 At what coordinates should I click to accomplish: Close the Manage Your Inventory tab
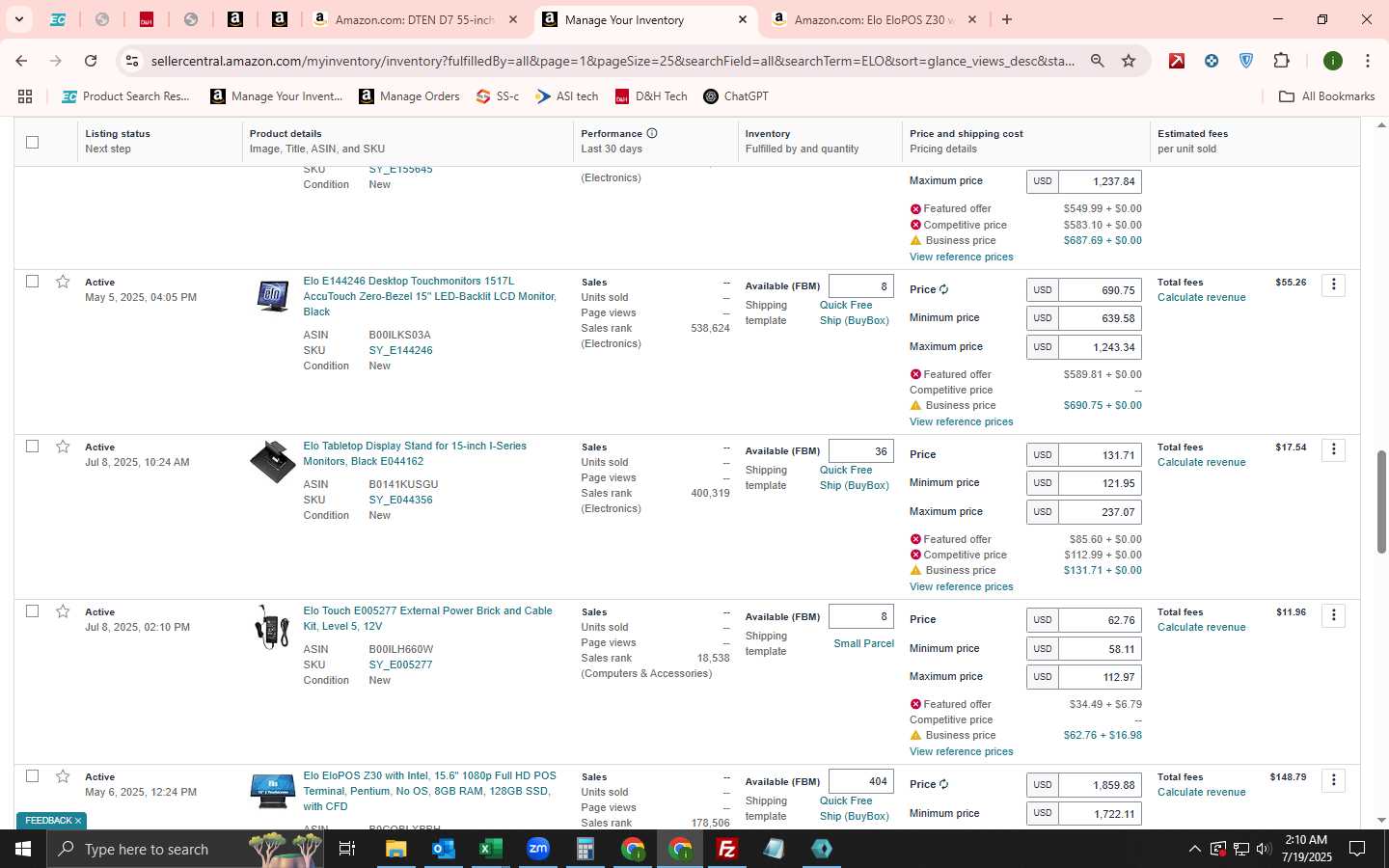click(742, 19)
